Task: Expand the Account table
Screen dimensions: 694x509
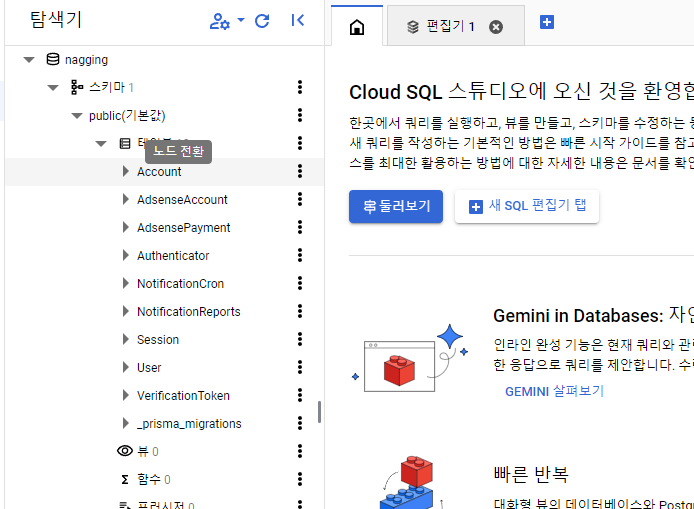Action: coord(126,171)
